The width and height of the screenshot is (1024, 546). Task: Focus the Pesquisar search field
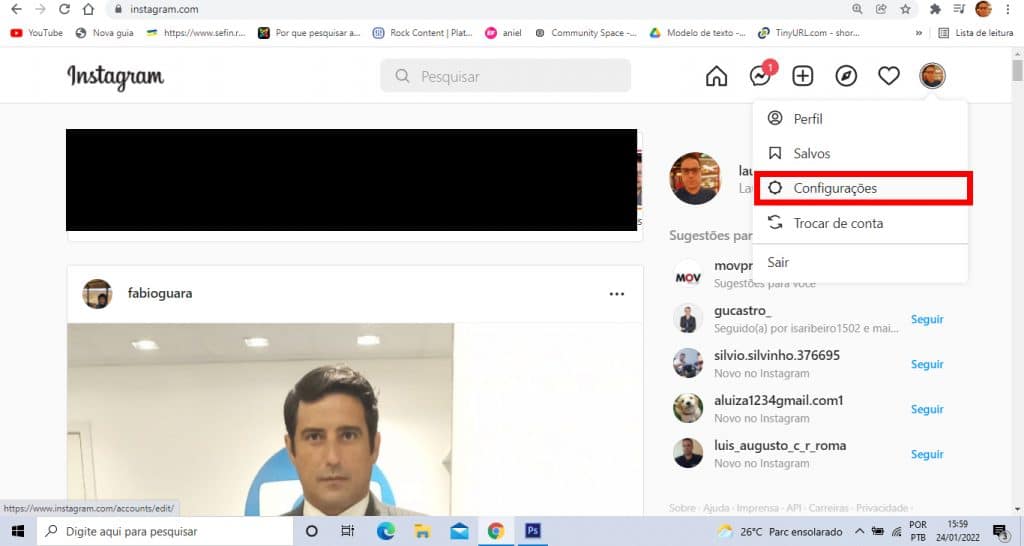(x=505, y=76)
